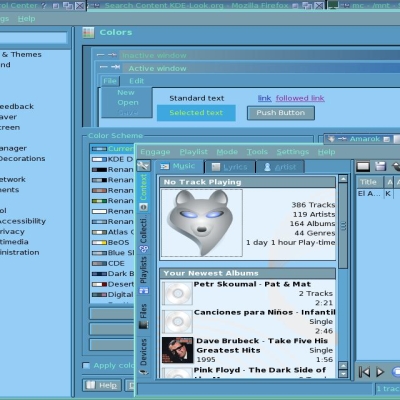Open the Tools menu in Amarok

click(257, 152)
